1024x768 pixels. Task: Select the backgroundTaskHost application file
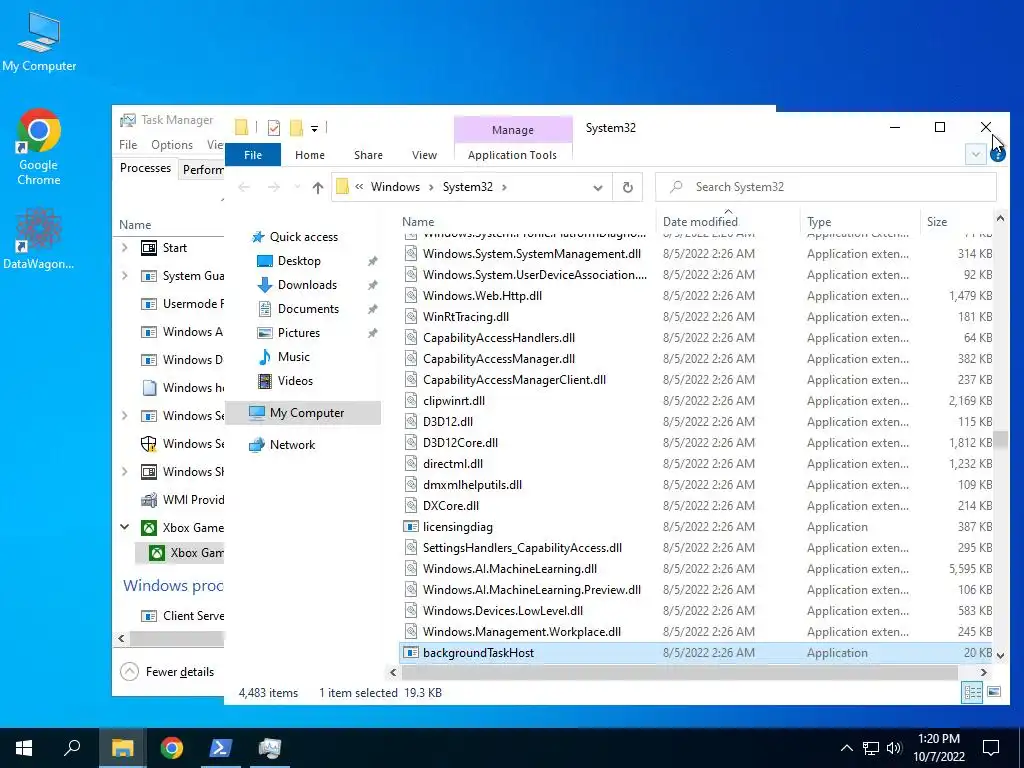click(479, 653)
